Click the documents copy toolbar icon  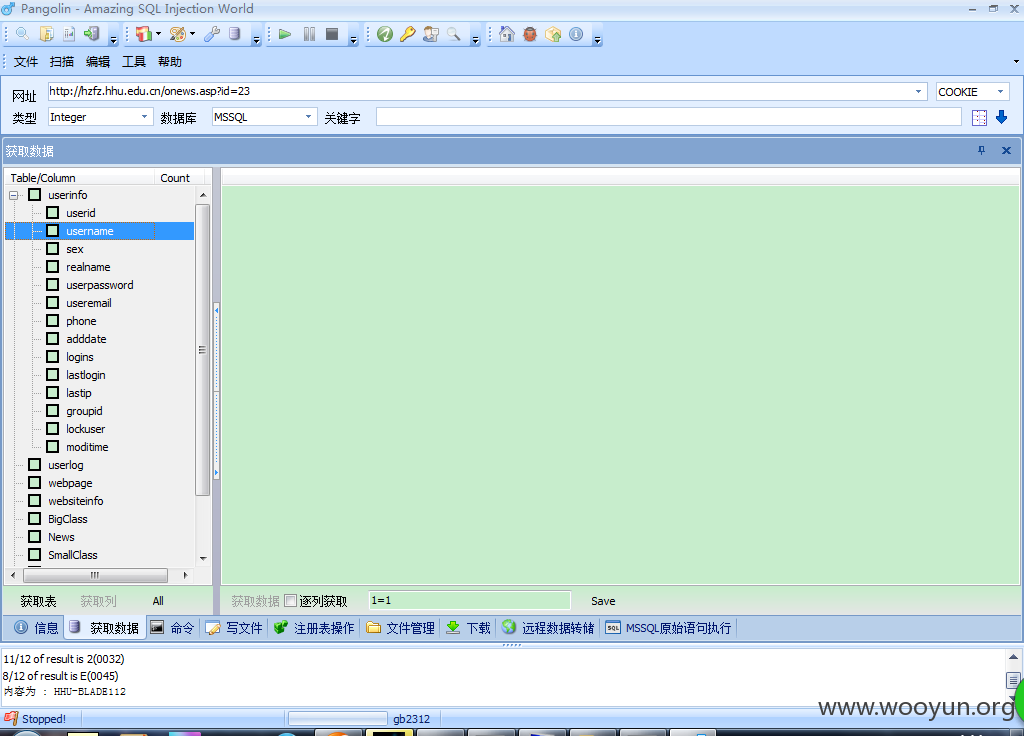coord(46,34)
